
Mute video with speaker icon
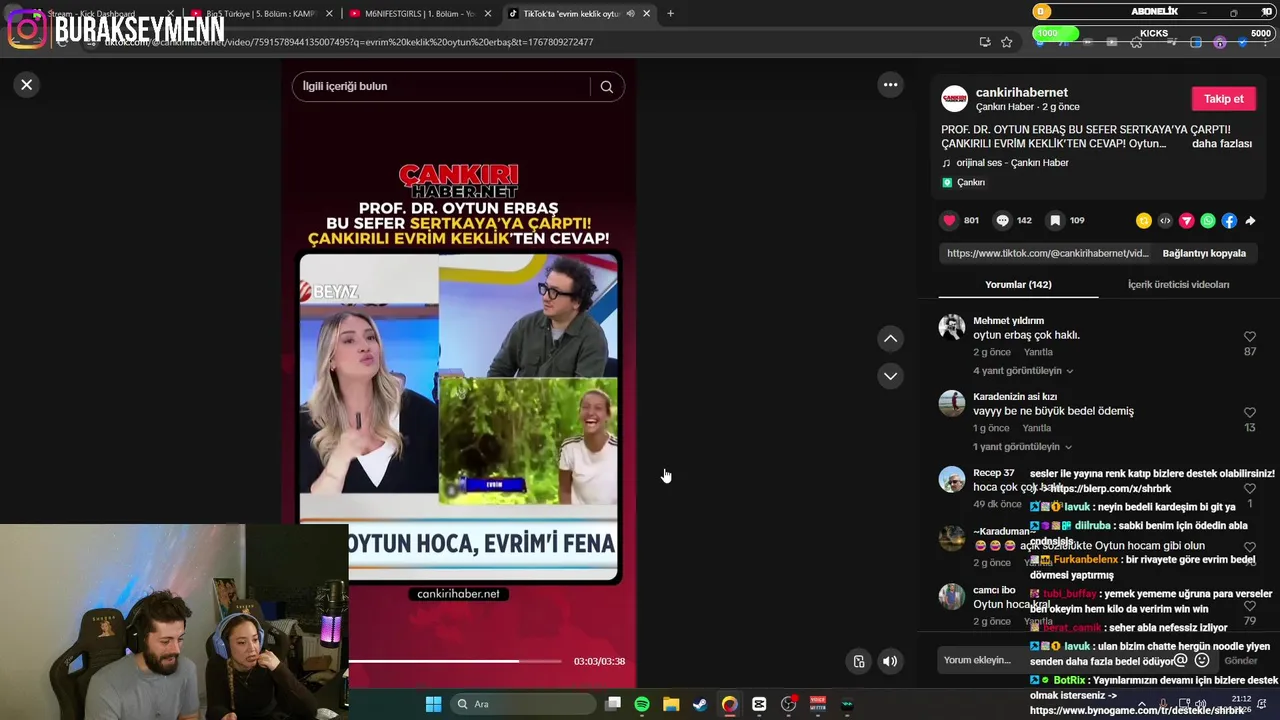(x=889, y=661)
